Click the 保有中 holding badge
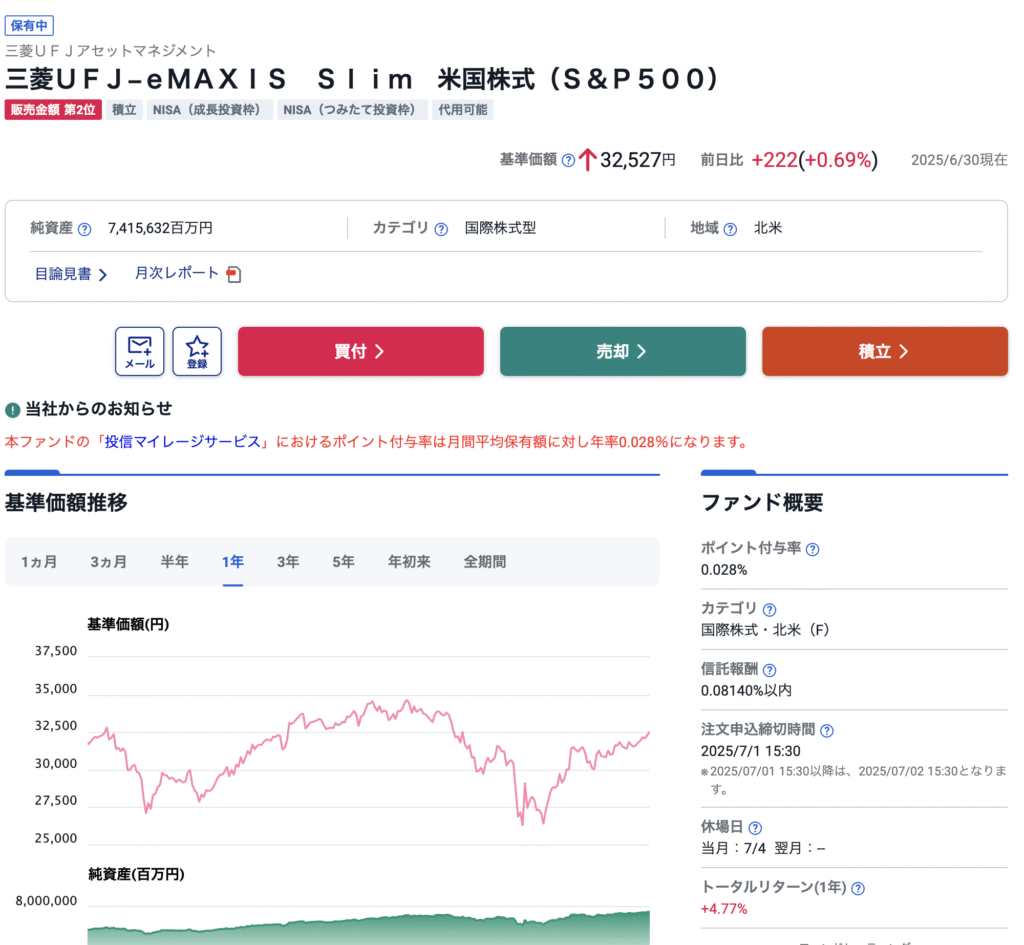This screenshot has width=1024, height=945. click(29, 25)
